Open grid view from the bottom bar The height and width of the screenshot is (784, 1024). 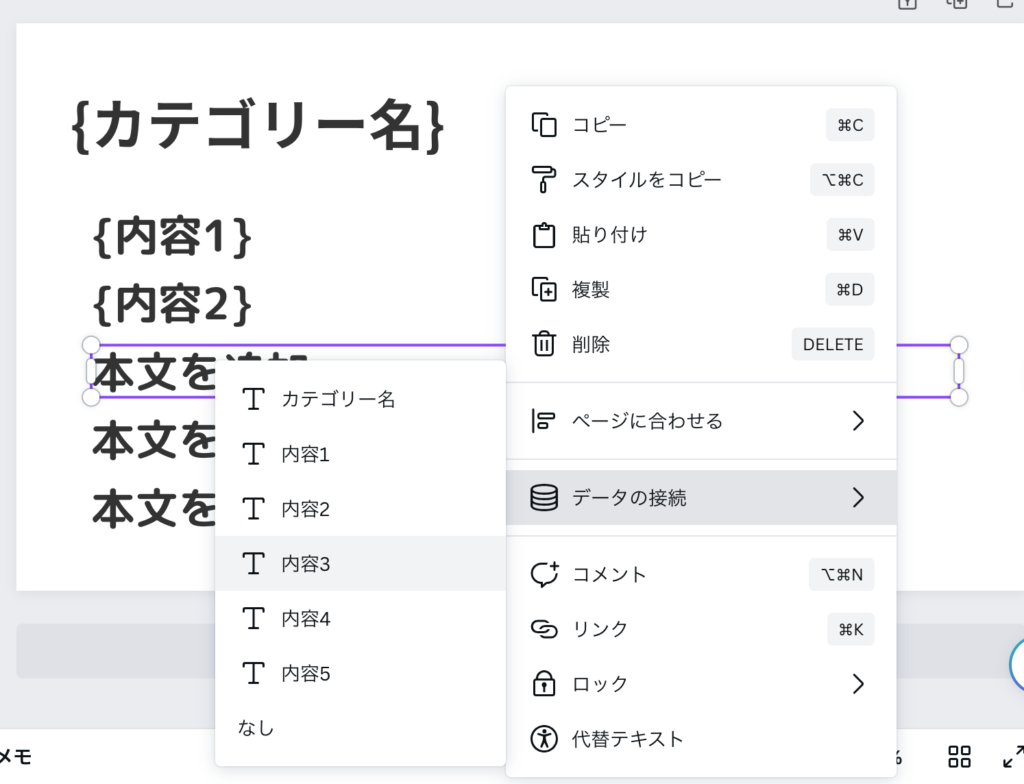[x=959, y=757]
